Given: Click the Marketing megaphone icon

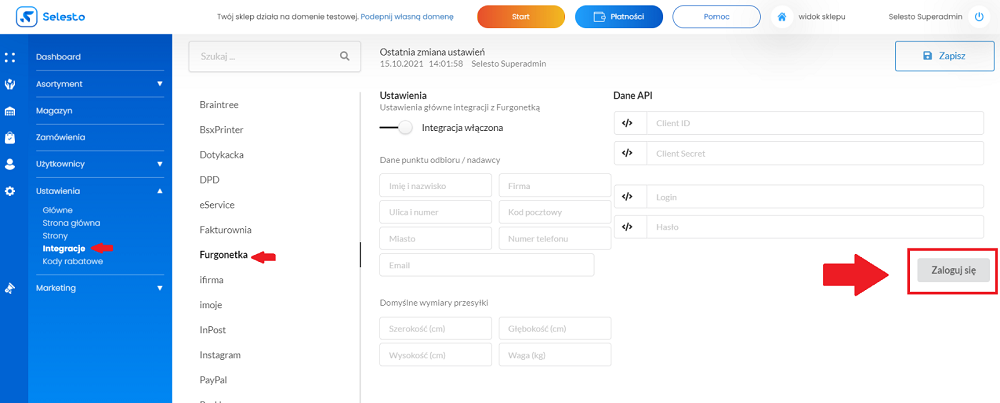Looking at the screenshot, I should pos(10,288).
